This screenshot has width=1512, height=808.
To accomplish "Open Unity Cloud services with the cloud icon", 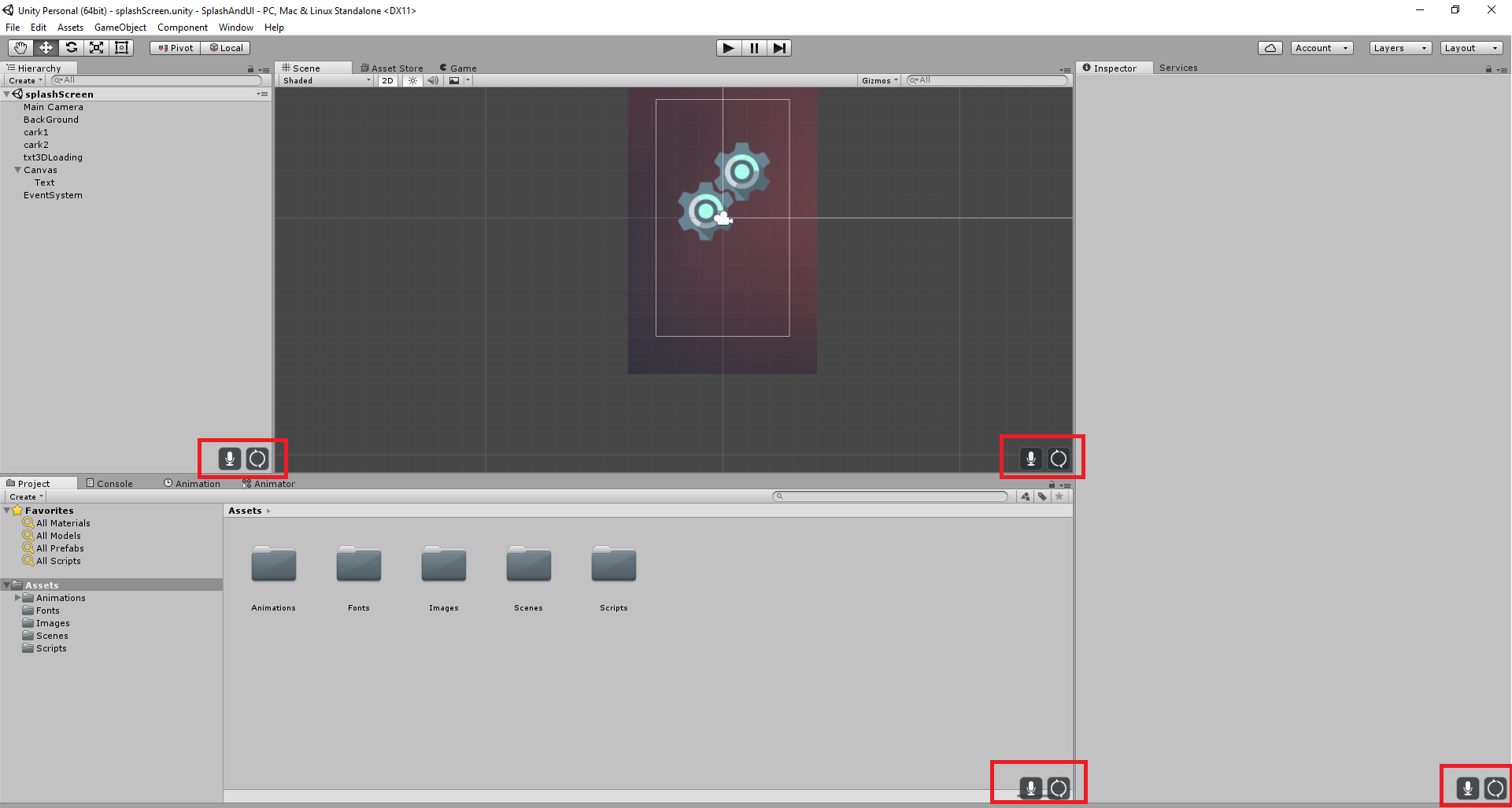I will click(x=1270, y=47).
